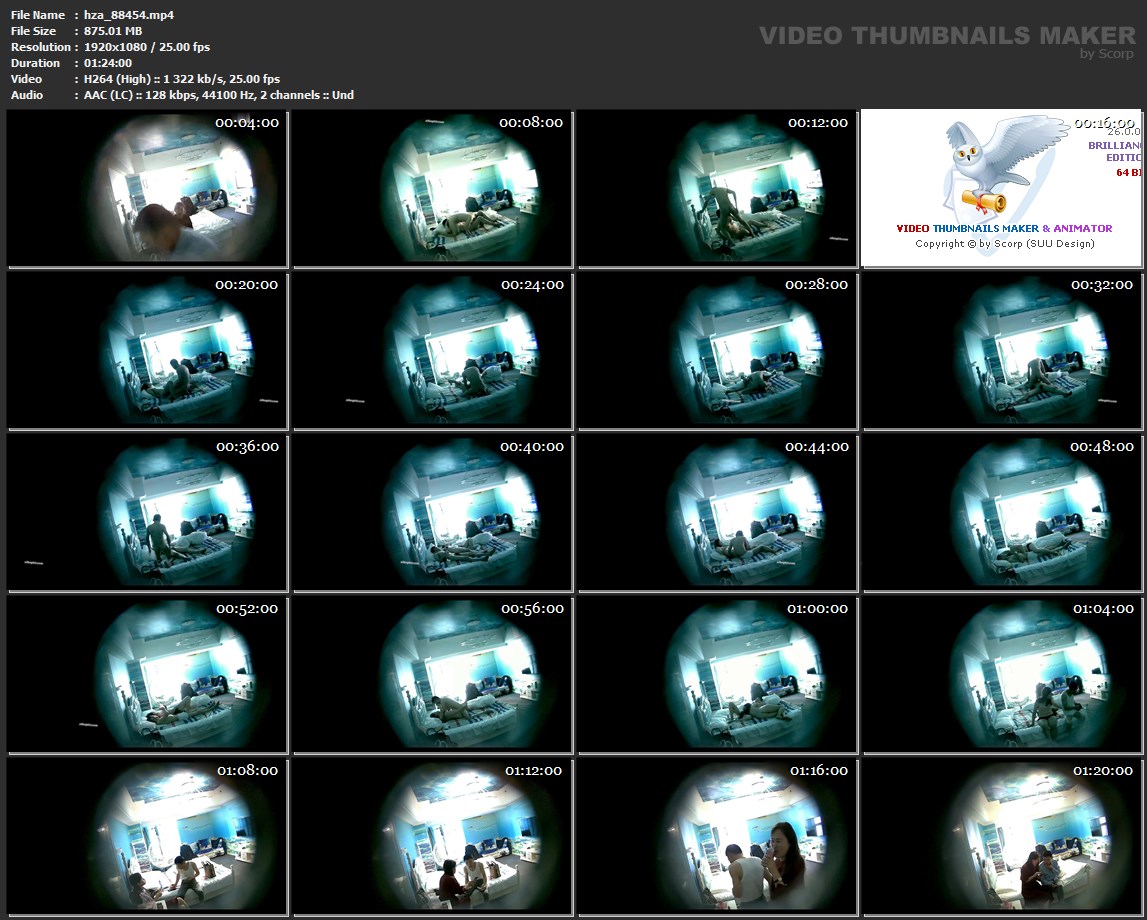This screenshot has width=1147, height=920.
Task: Click the 'Resolution' label
Action: pos(40,47)
